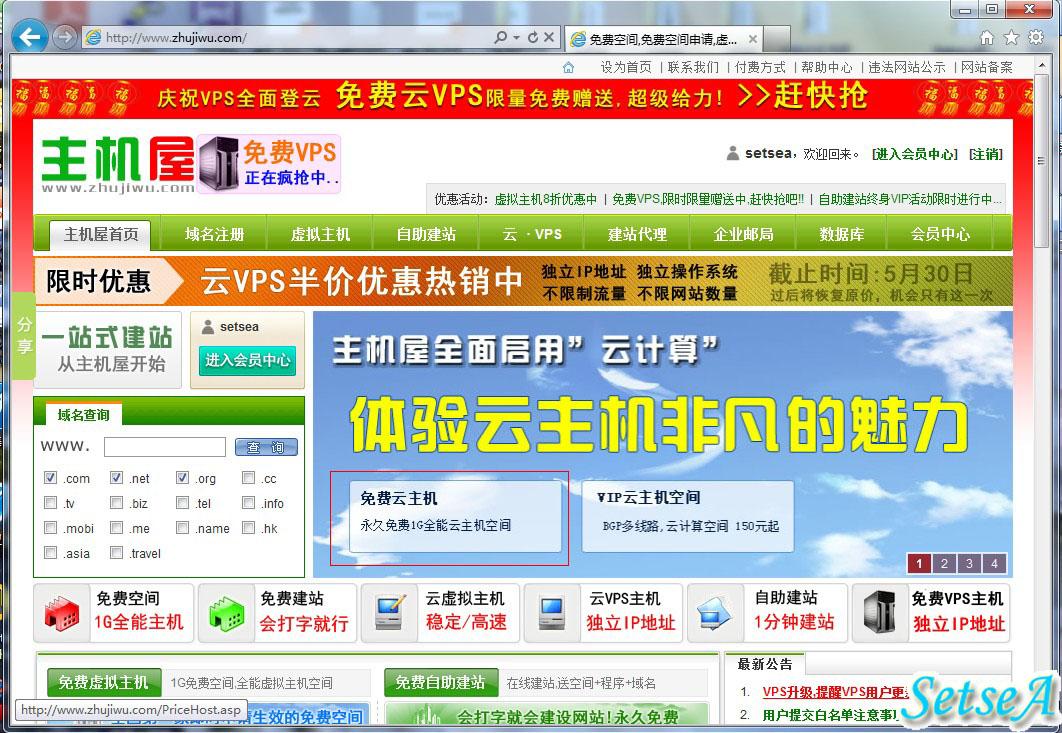Image resolution: width=1062 pixels, height=733 pixels.
Task: Click the browser Back arrow button
Action: (29, 37)
